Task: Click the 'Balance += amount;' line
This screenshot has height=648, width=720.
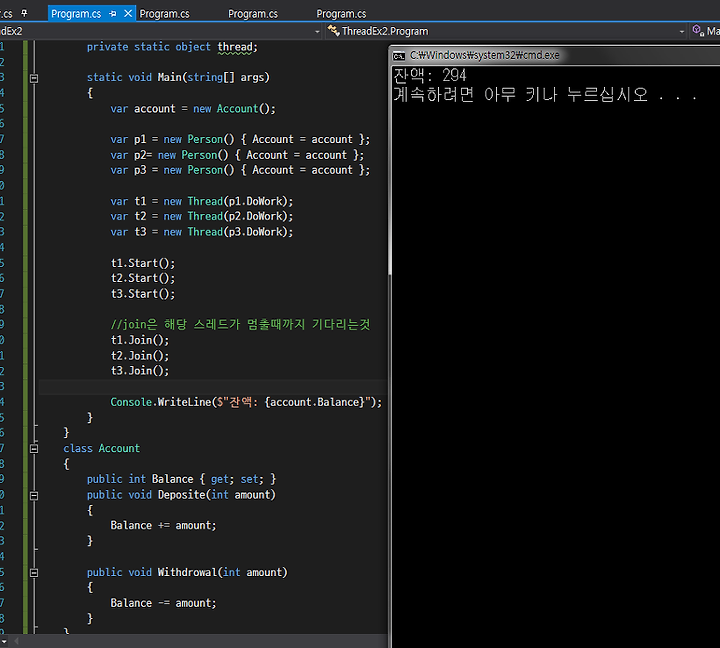Action: click(x=163, y=526)
